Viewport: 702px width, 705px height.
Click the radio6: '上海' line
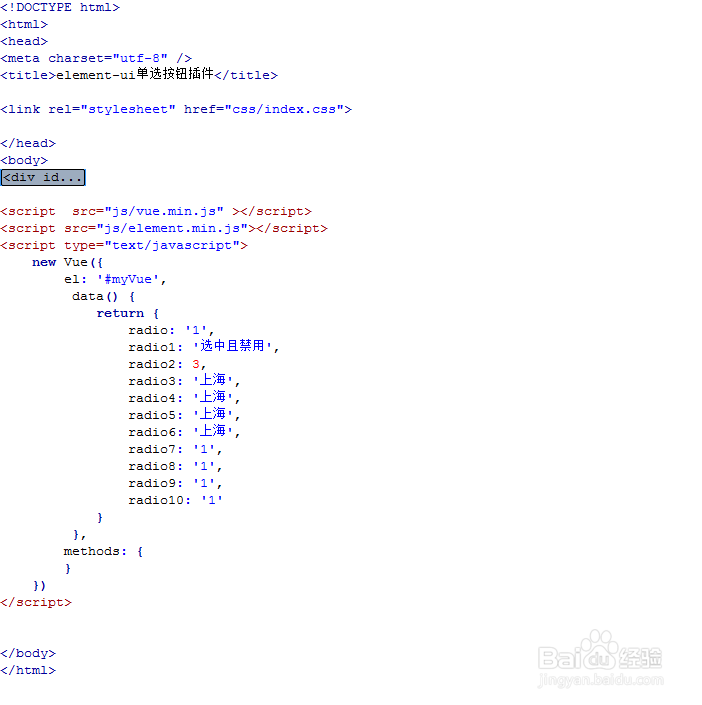pyautogui.click(x=184, y=432)
